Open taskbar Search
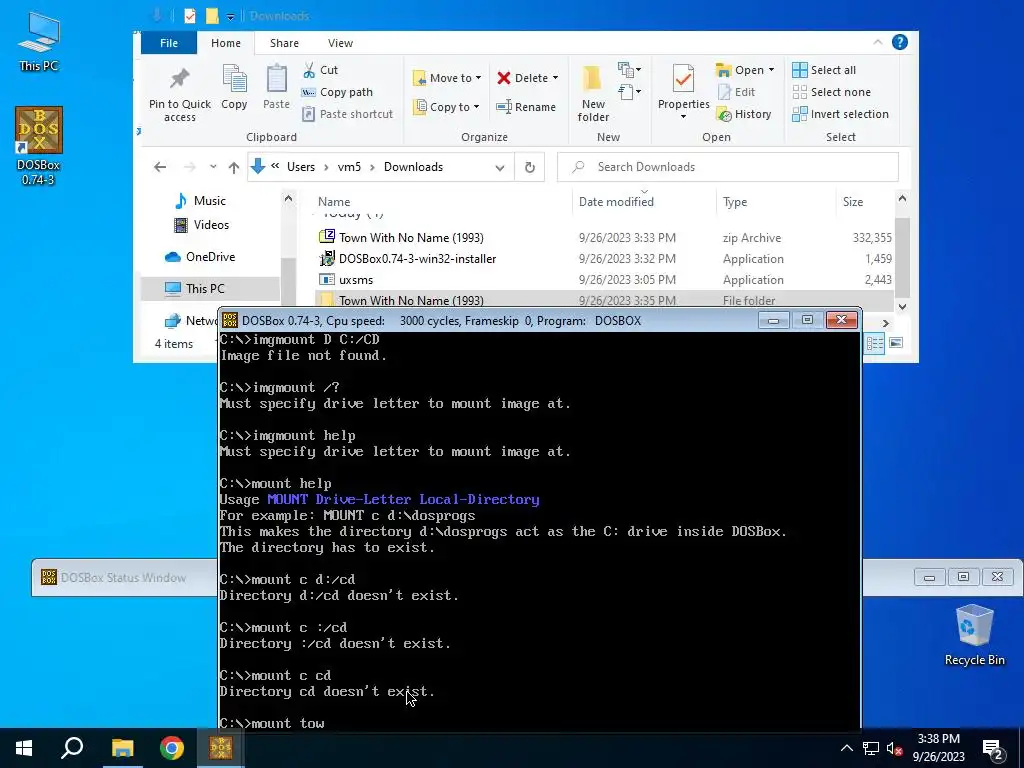 pos(72,748)
